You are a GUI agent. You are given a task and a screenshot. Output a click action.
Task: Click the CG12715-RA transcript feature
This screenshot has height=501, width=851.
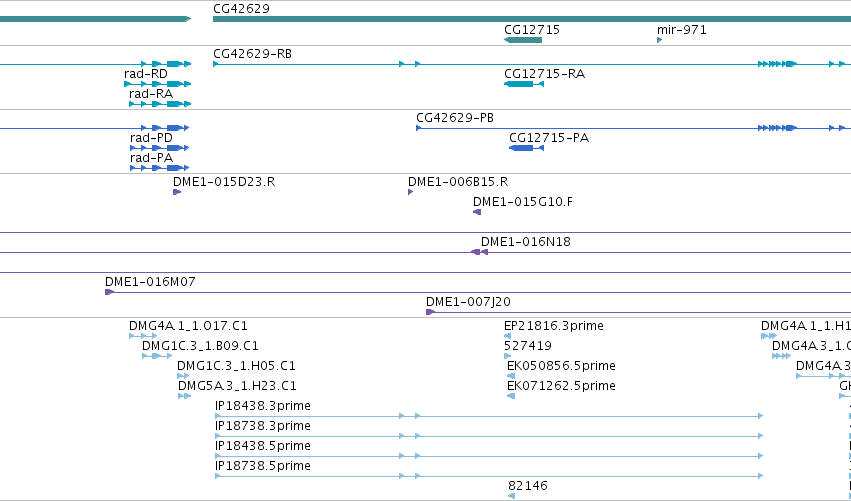524,84
